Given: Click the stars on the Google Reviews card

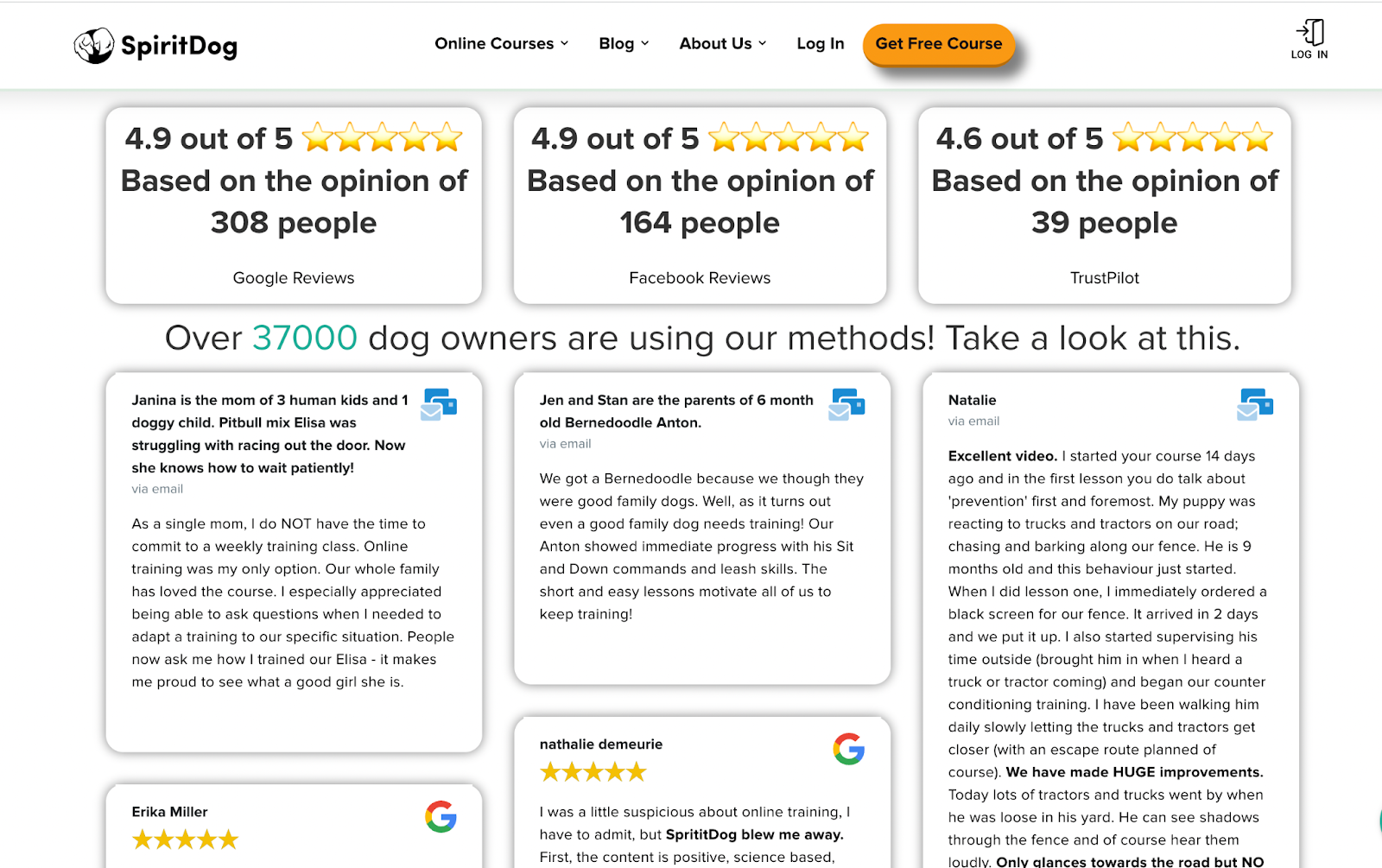Looking at the screenshot, I should (x=383, y=137).
